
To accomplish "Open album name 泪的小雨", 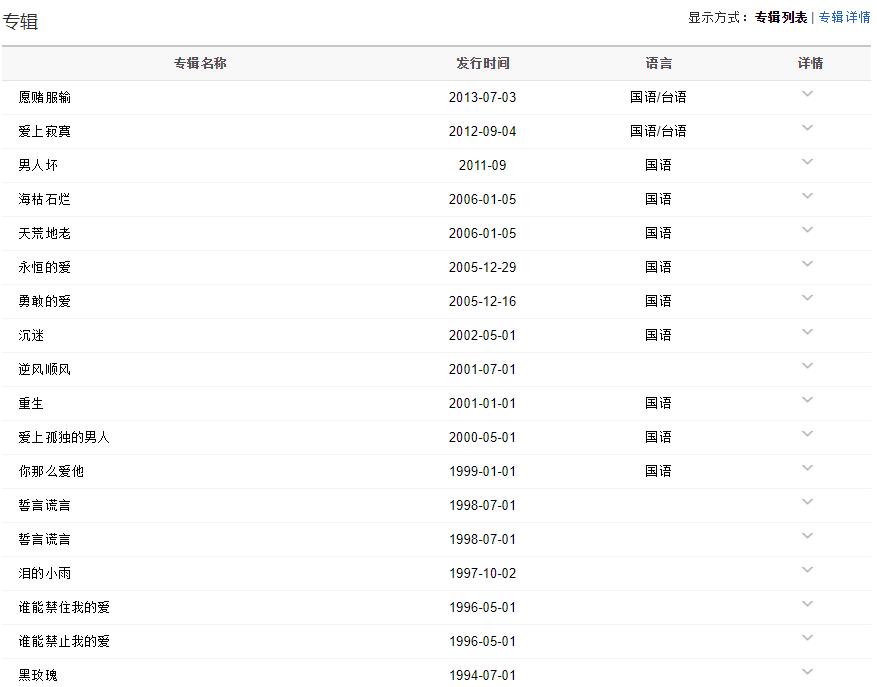I will (44, 573).
